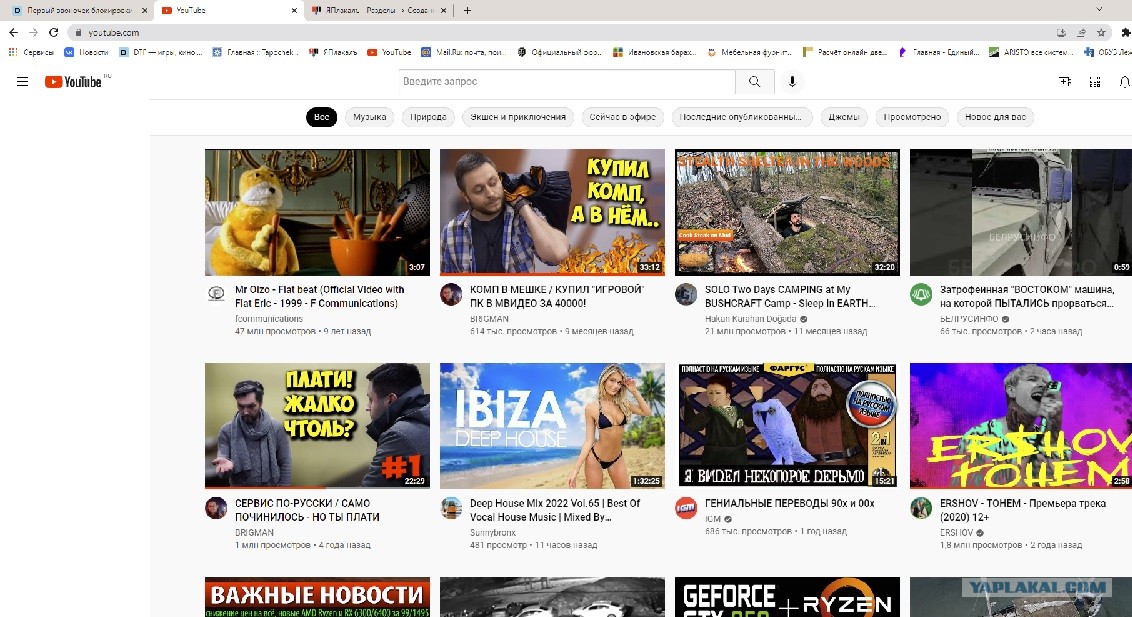This screenshot has height=617, width=1132.
Task: Select the Все filter chip
Action: click(x=321, y=117)
